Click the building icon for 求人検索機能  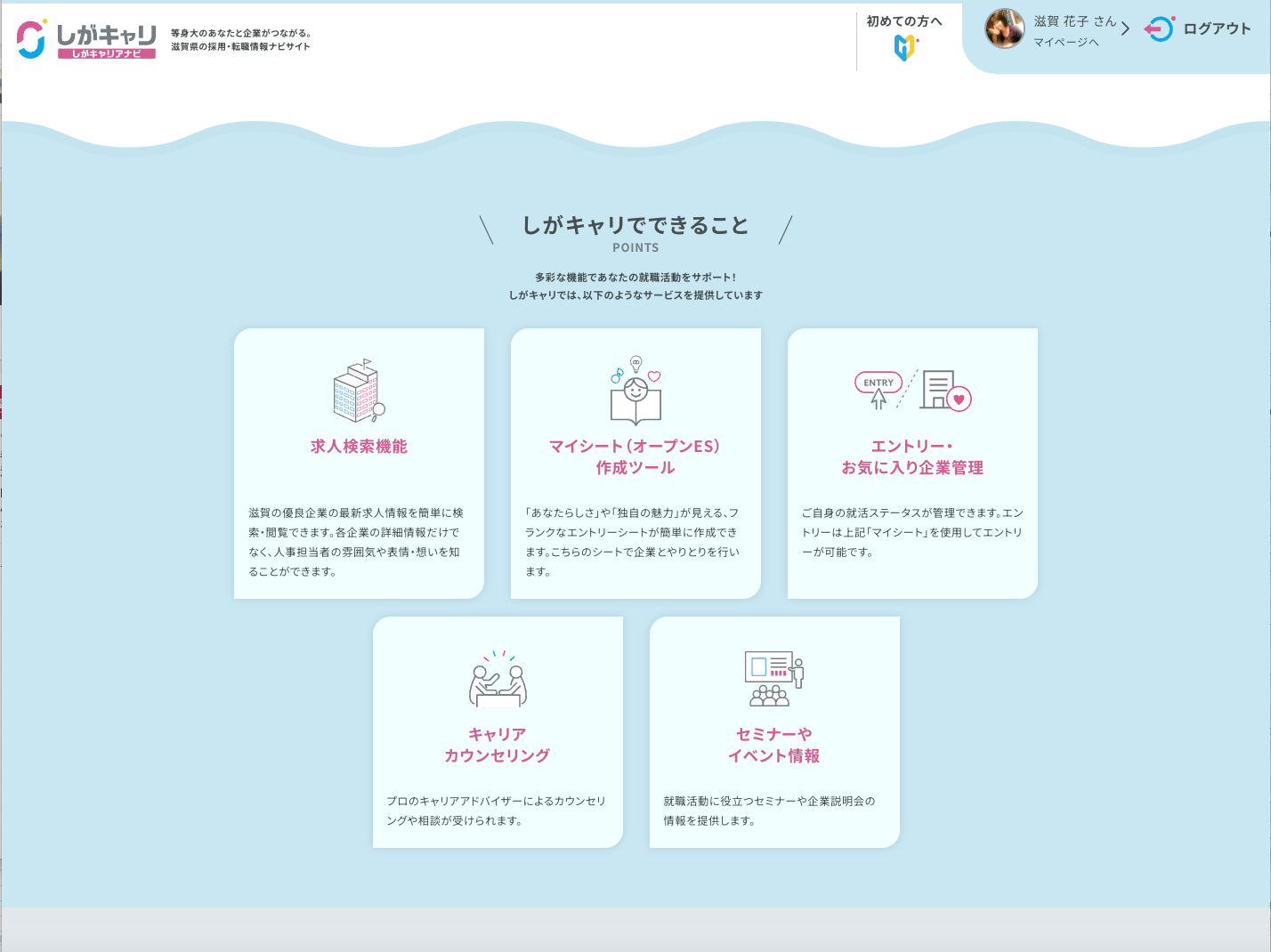[x=359, y=391]
